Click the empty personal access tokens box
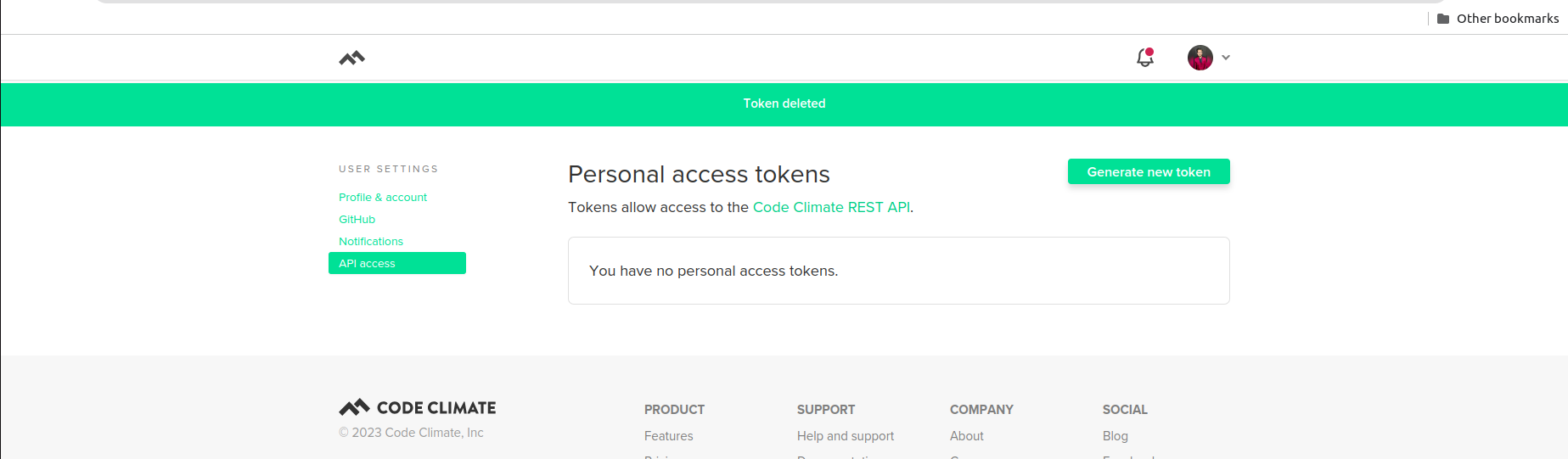The width and height of the screenshot is (1568, 459). pos(898,271)
